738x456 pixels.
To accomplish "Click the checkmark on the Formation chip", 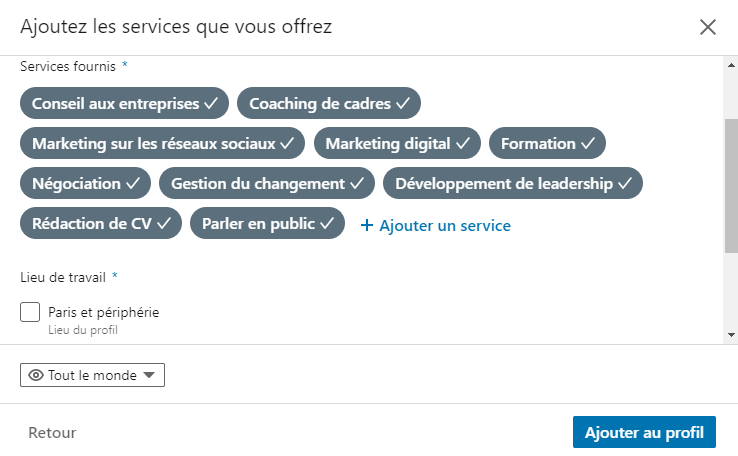I will (x=588, y=144).
